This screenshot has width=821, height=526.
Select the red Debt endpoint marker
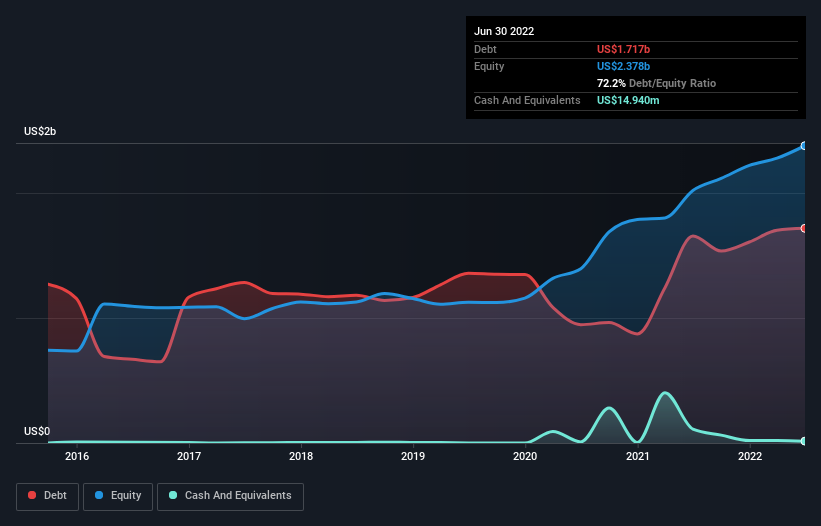point(804,228)
